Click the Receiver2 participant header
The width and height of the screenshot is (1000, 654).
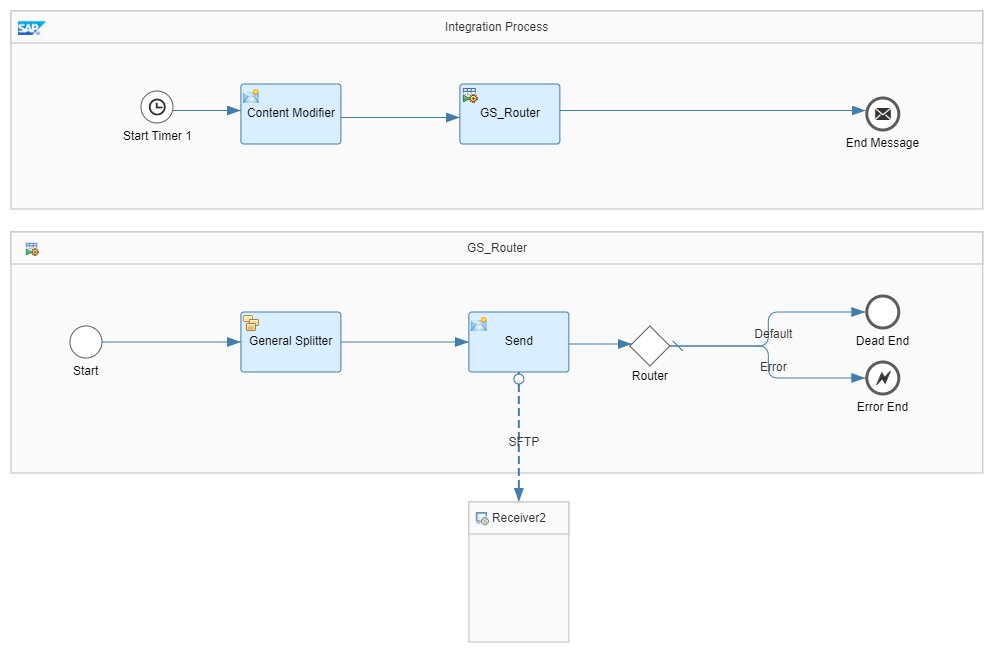tap(518, 518)
